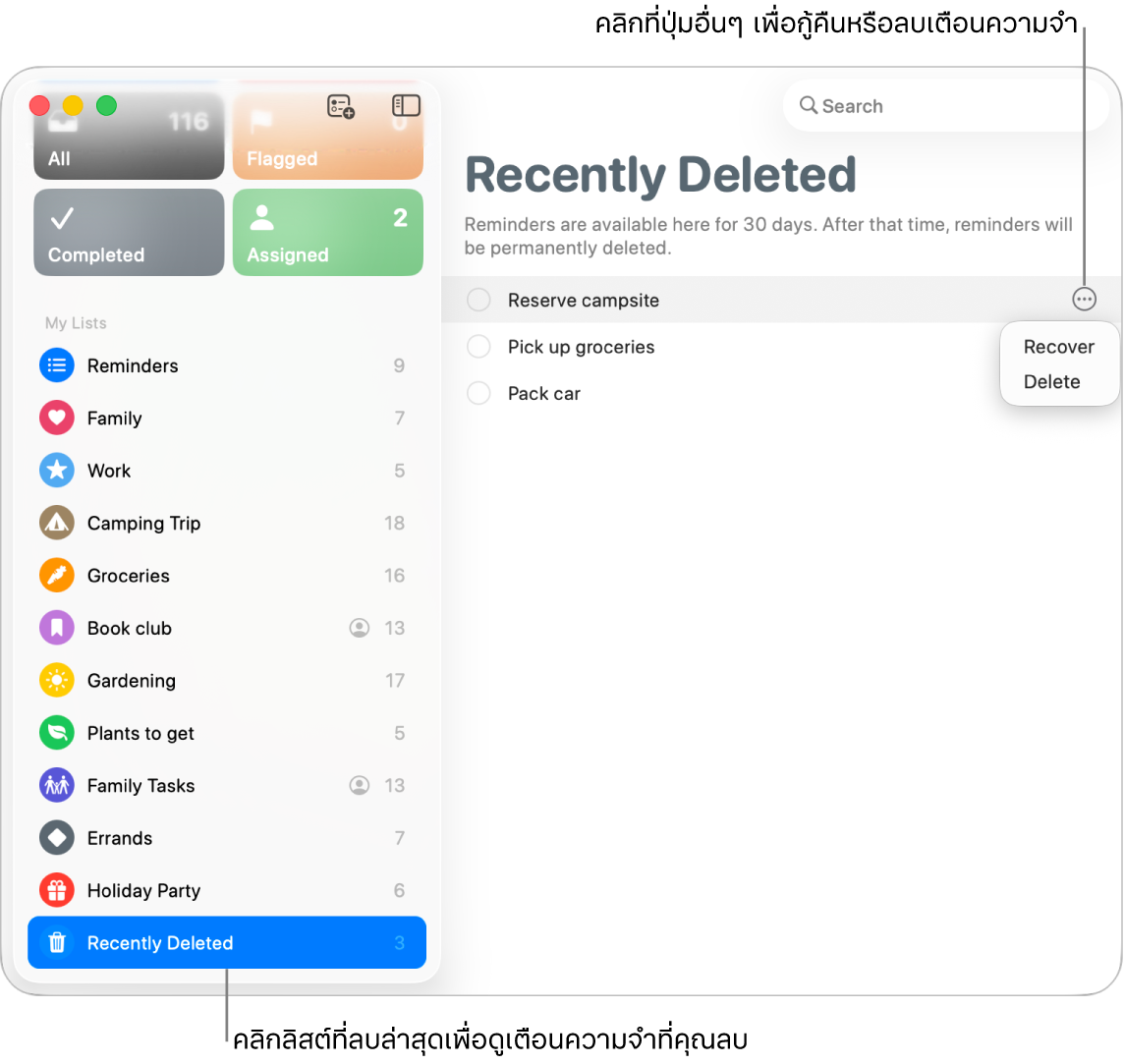The image size is (1124, 1064).
Task: Open the more options ellipsis button
Action: pyautogui.click(x=1084, y=299)
